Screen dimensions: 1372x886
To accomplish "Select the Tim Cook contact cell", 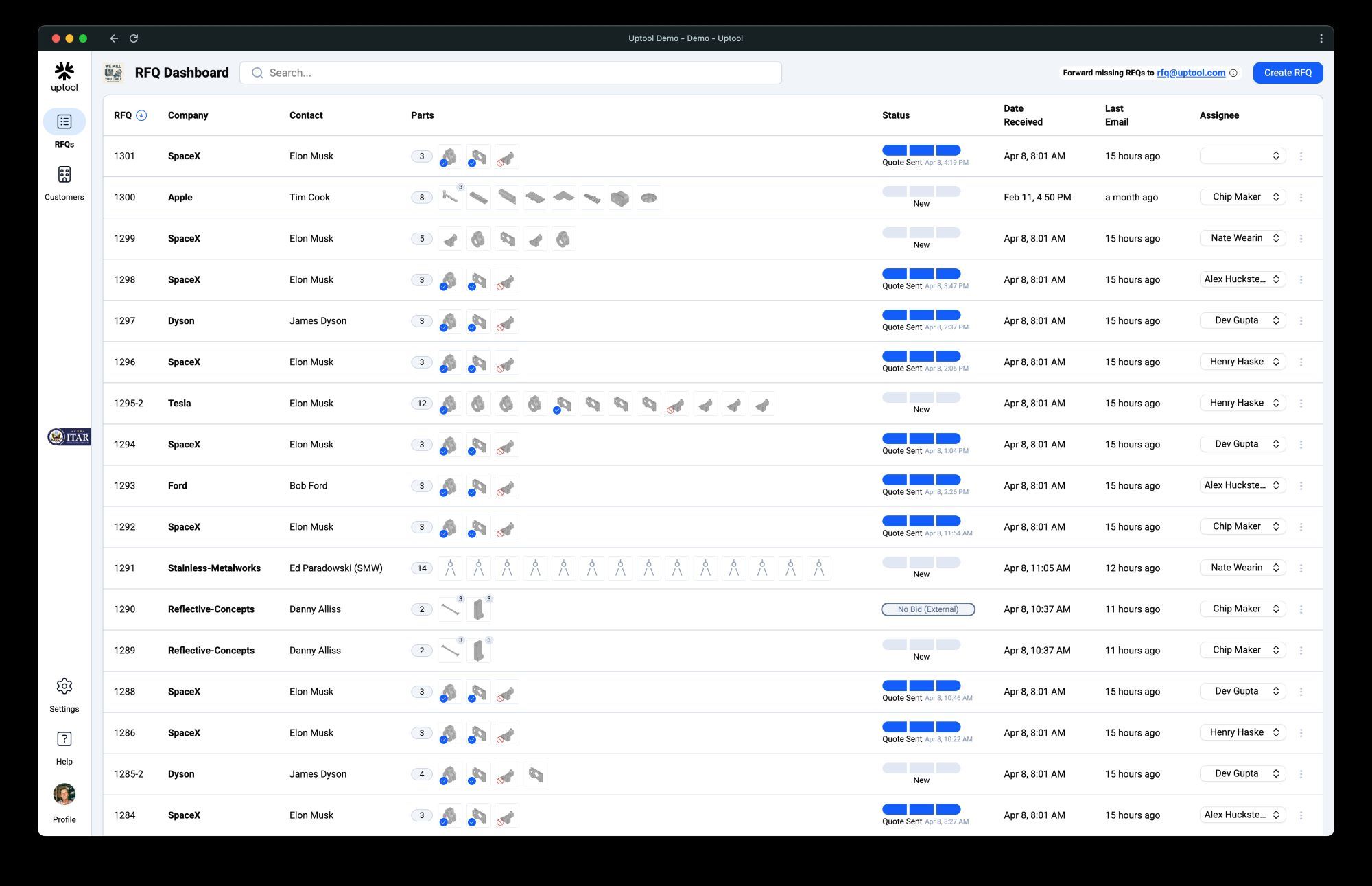I will (x=309, y=198).
